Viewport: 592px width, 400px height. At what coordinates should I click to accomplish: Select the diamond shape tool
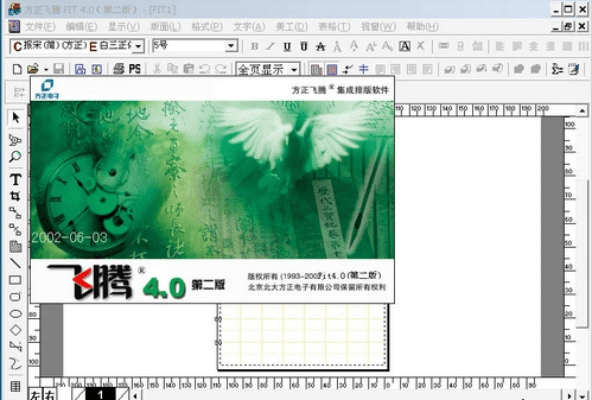point(15,330)
